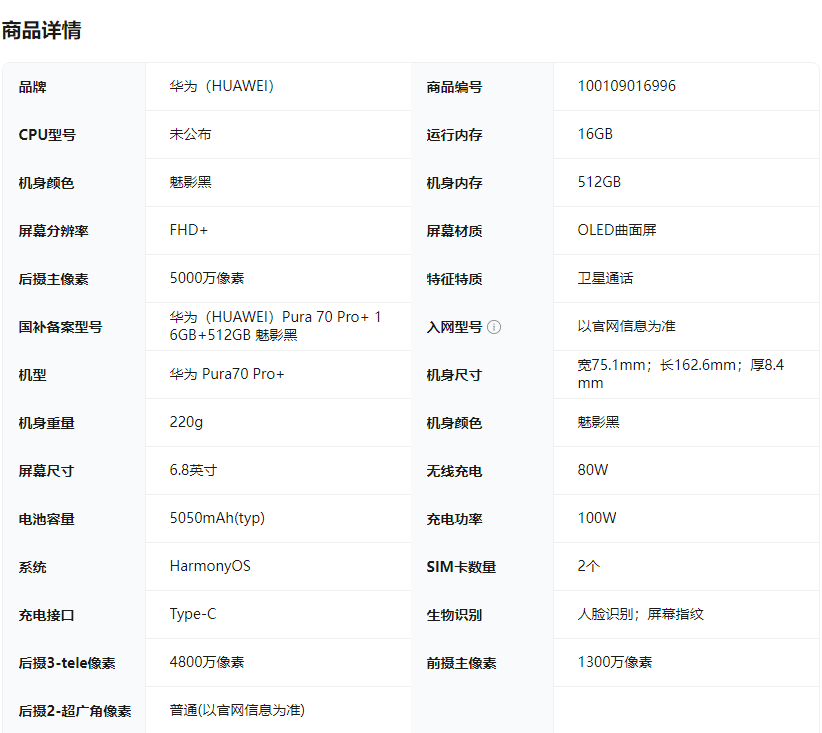The height and width of the screenshot is (733, 822).
Task: Select the 512GB storage value
Action: point(599,182)
